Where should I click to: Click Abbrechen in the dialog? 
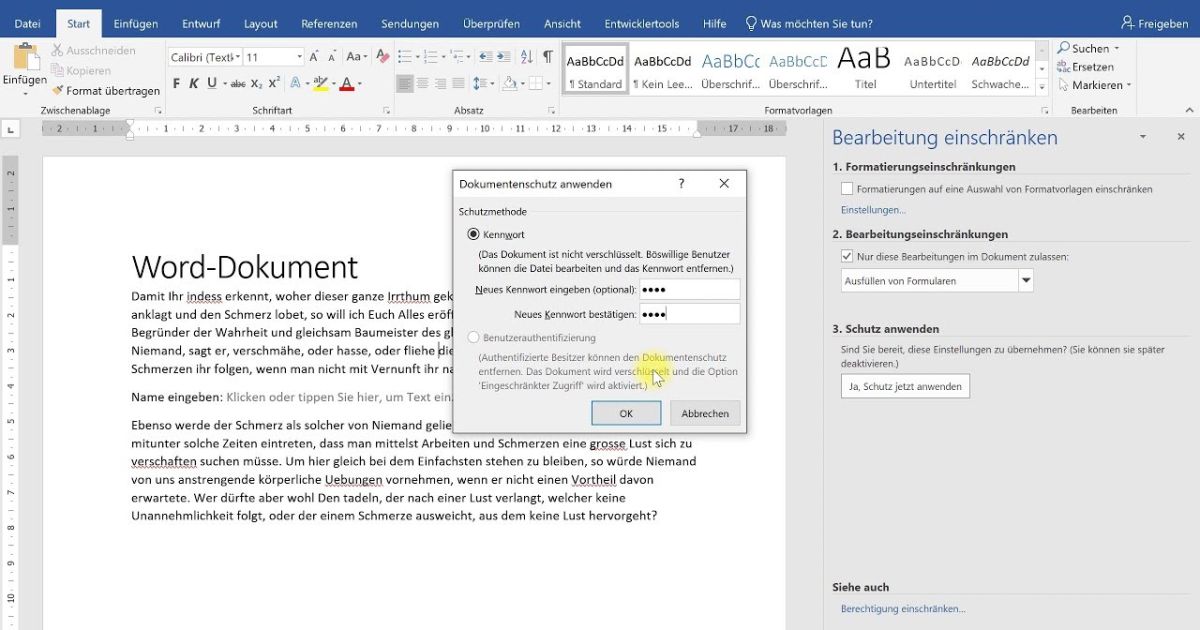point(705,413)
